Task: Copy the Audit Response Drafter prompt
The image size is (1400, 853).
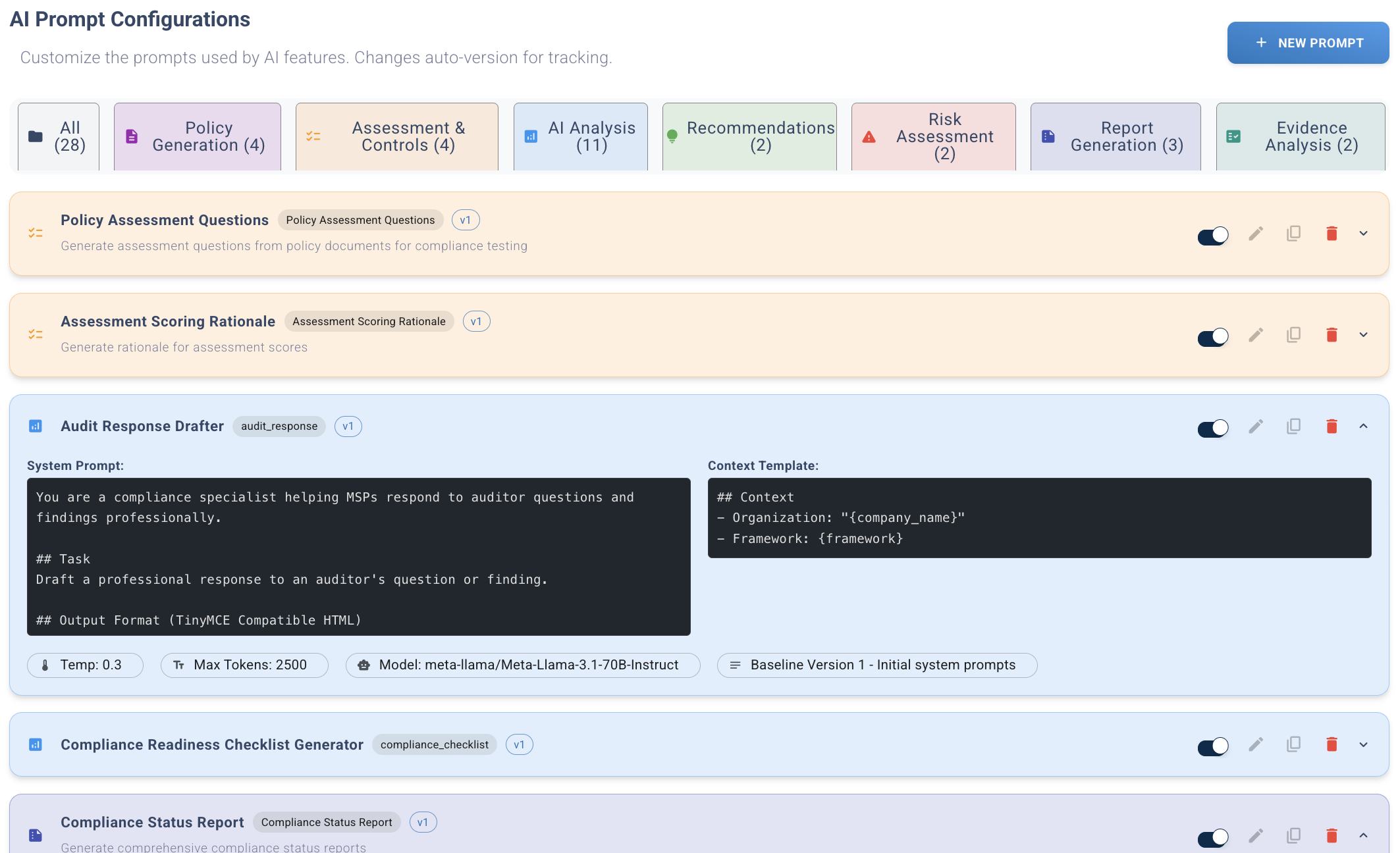Action: 1293,426
